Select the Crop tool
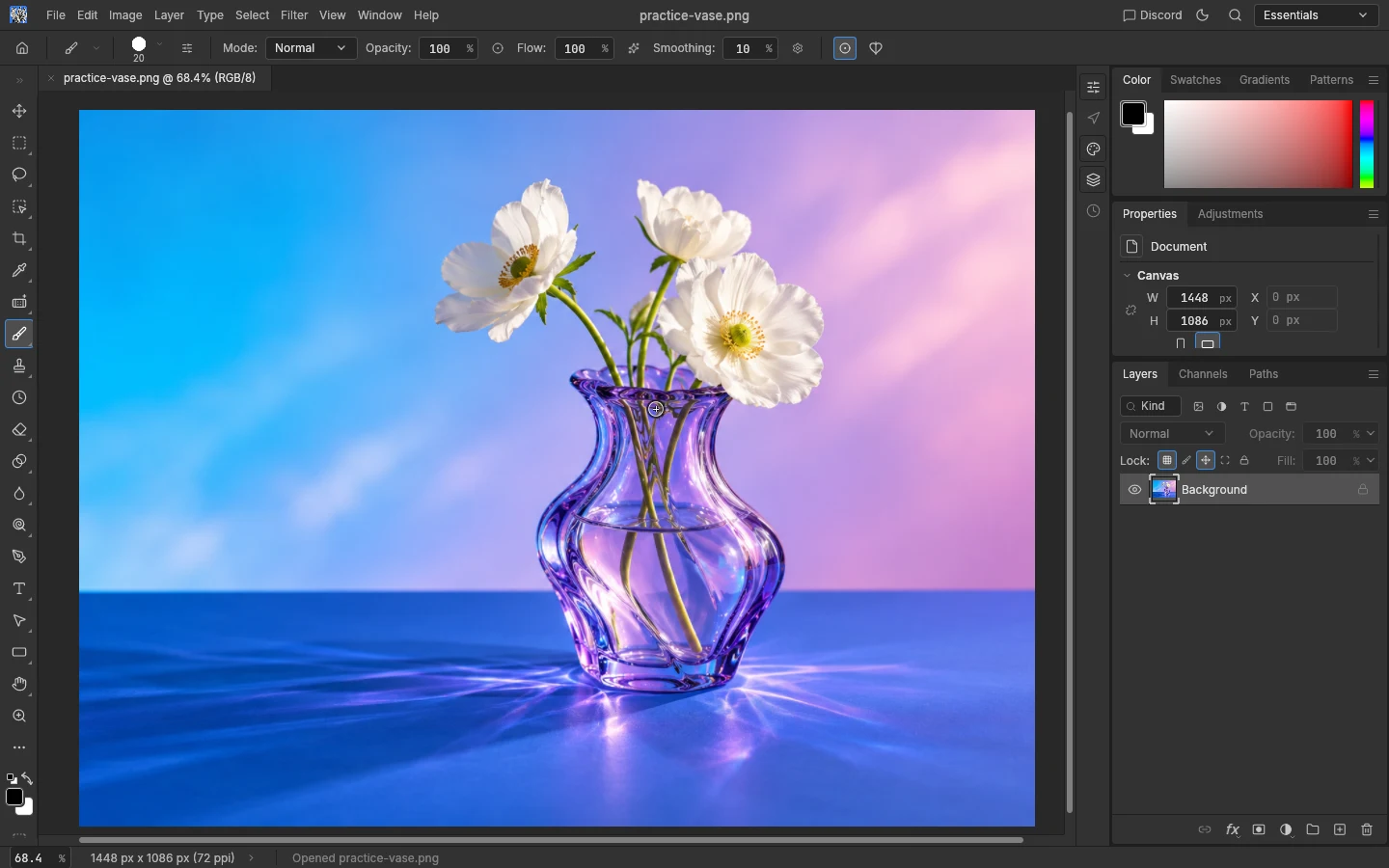1389x868 pixels. point(19,239)
